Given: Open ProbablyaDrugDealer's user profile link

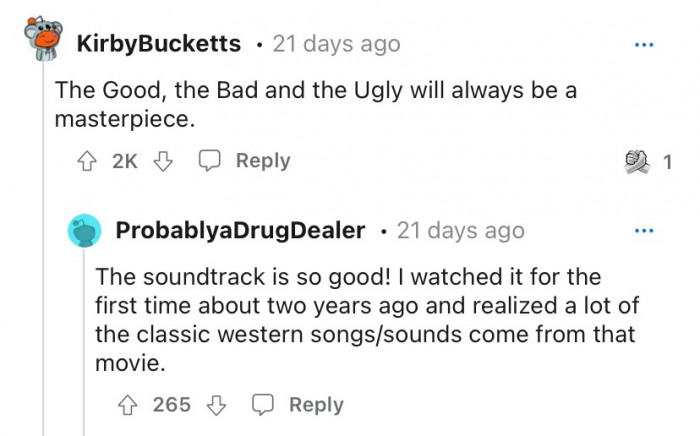Looking at the screenshot, I should [x=241, y=231].
